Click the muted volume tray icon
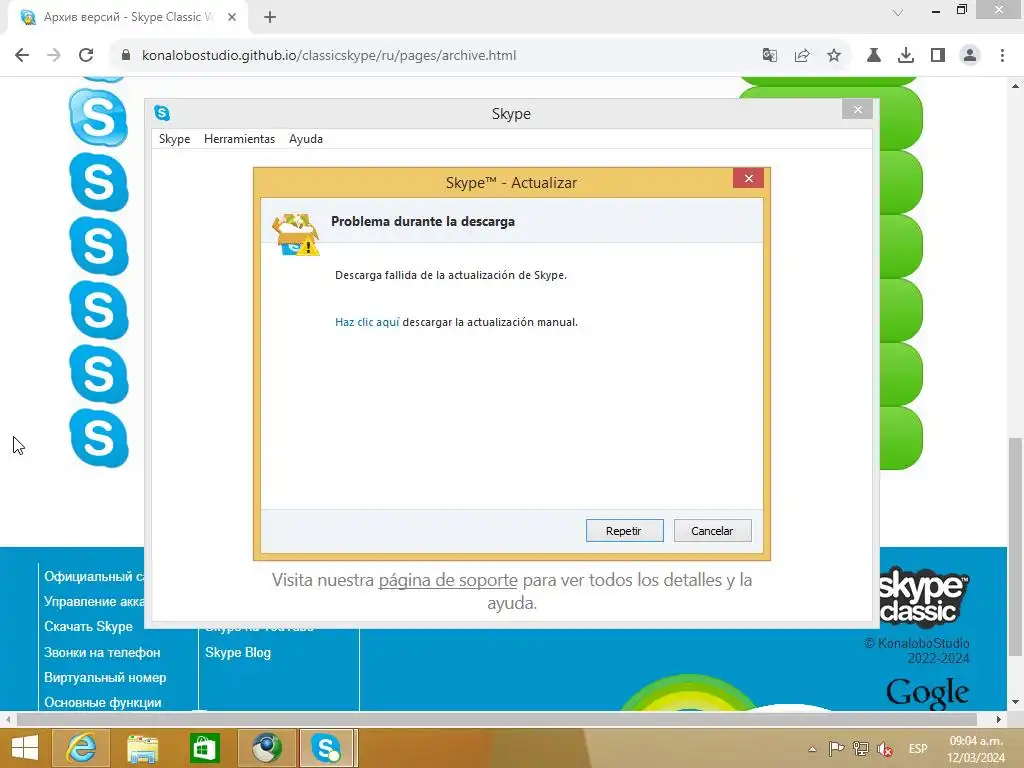The image size is (1024, 768). (885, 749)
